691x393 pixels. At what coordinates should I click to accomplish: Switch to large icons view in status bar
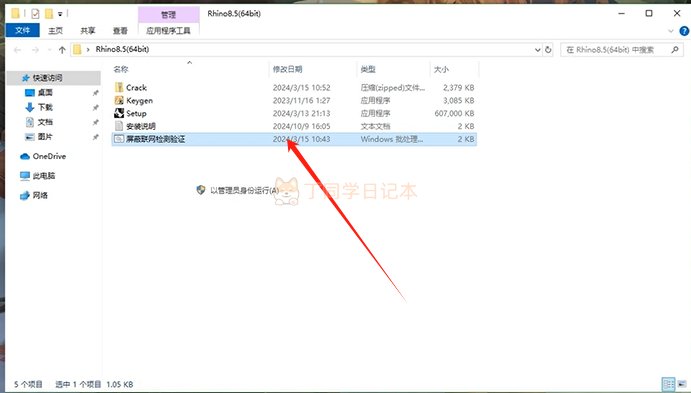[x=682, y=384]
